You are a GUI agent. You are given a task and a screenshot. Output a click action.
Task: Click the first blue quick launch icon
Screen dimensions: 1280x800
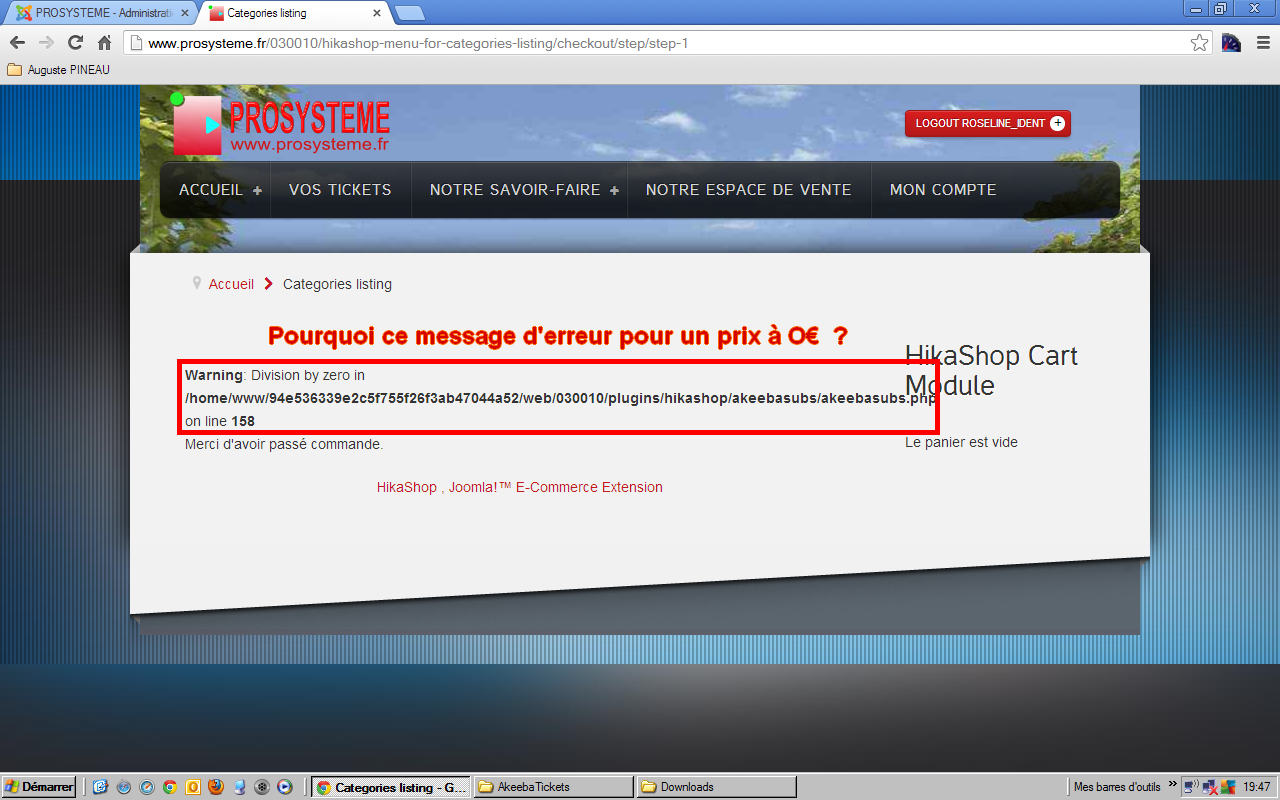[101, 787]
